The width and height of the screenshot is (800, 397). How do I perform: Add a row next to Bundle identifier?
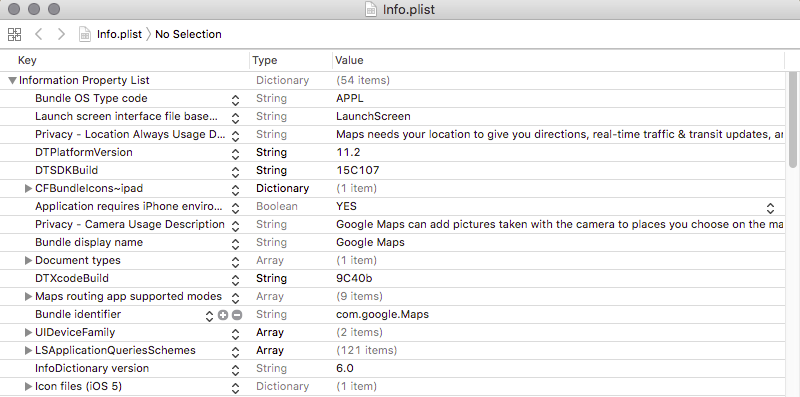pyautogui.click(x=222, y=315)
